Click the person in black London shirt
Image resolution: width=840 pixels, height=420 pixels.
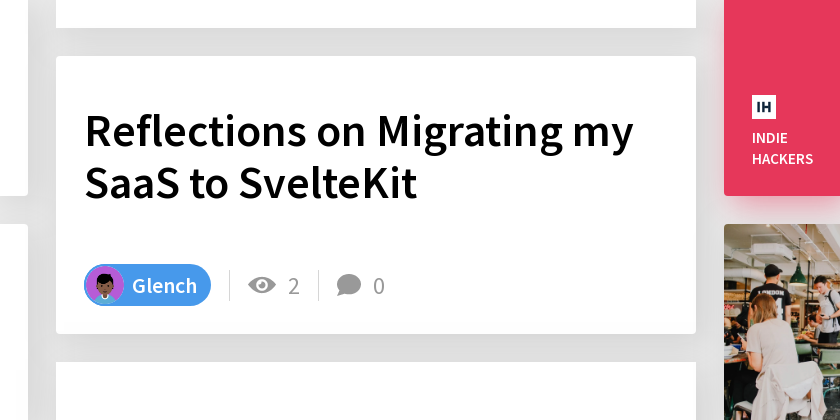[x=770, y=297]
